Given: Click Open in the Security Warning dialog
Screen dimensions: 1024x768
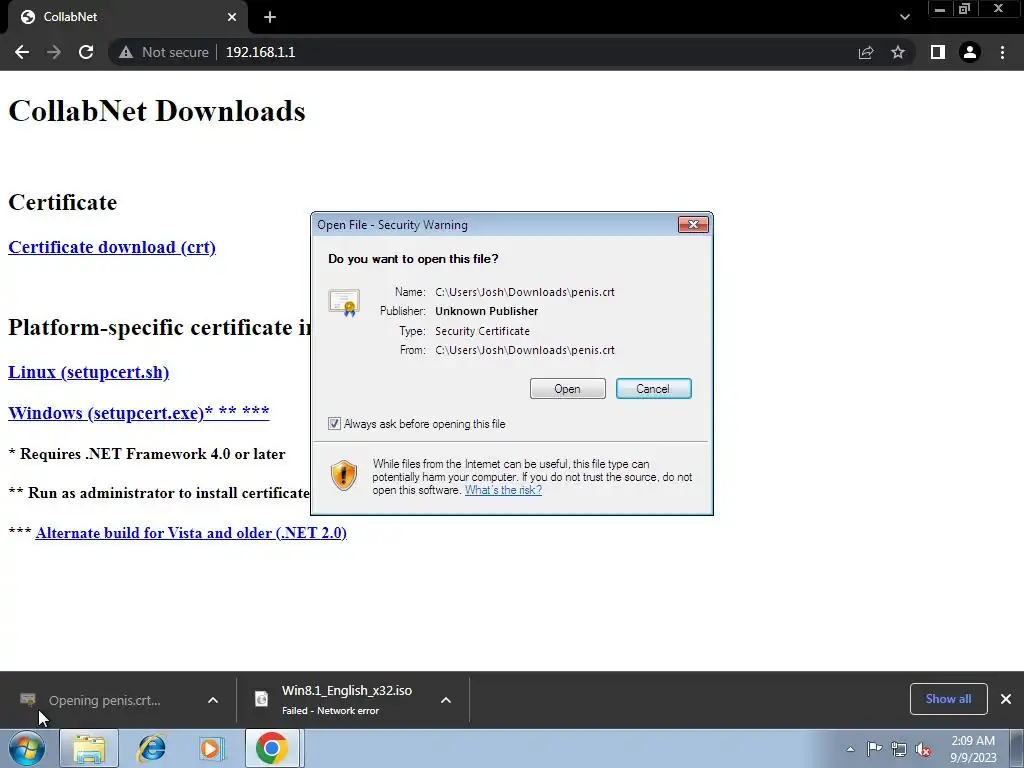Looking at the screenshot, I should 568,389.
